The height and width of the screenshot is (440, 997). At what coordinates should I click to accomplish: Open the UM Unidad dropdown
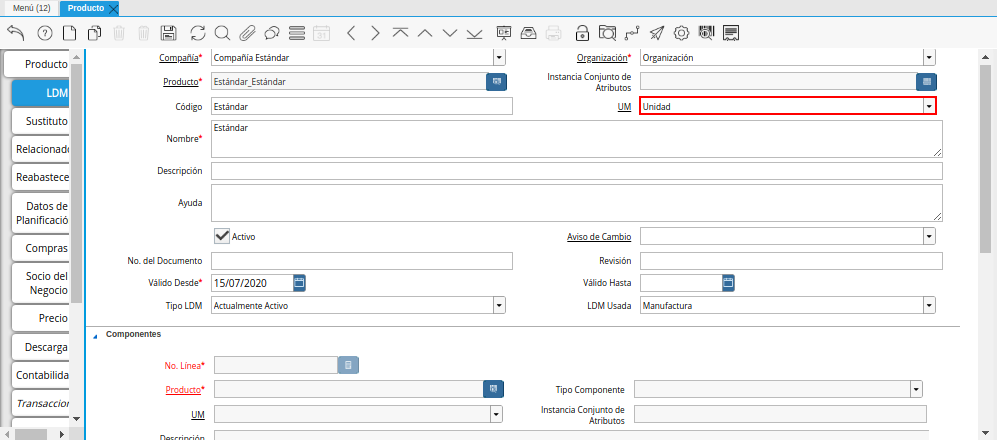point(929,106)
